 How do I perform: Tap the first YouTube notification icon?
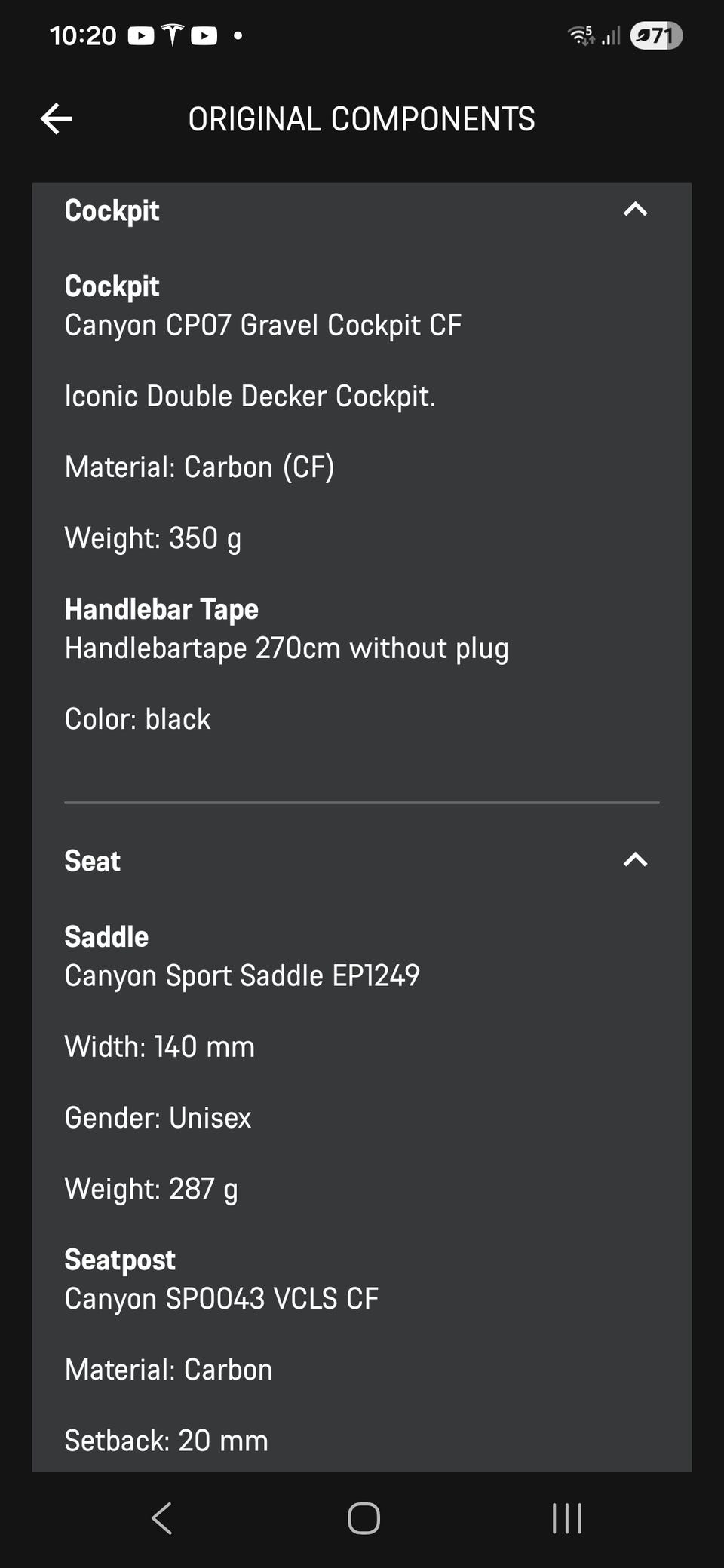click(141, 35)
